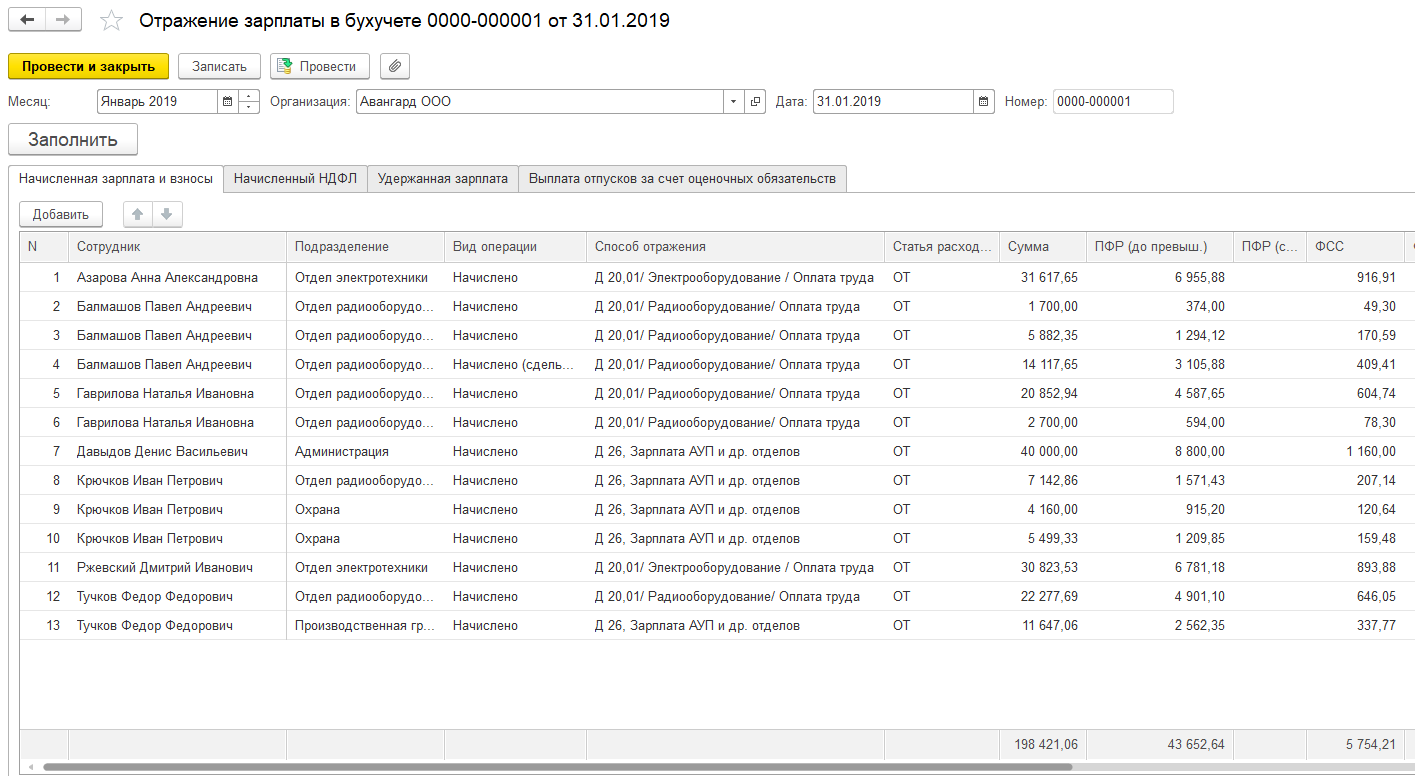Open the selected organization's card

(756, 102)
